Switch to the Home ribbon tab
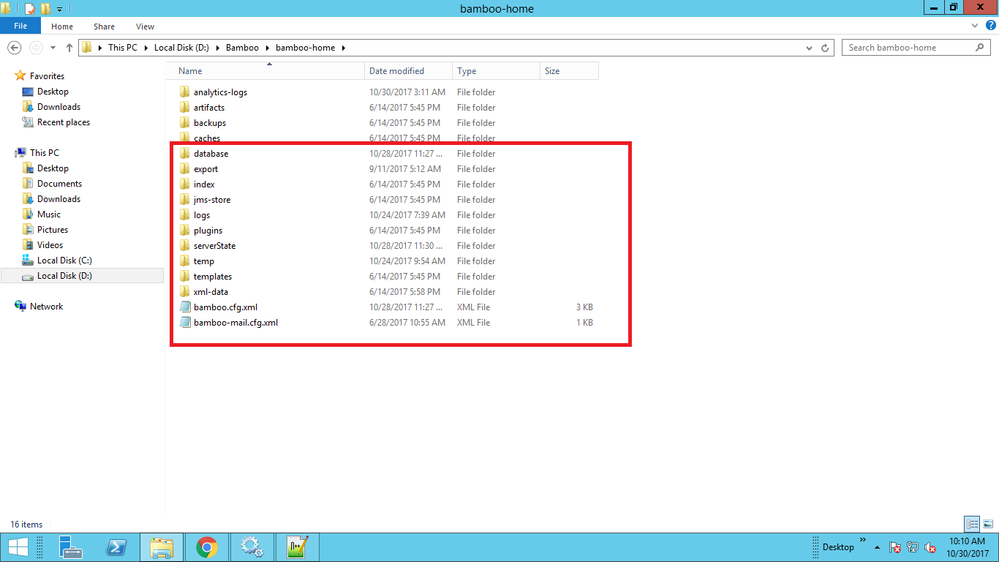This screenshot has width=999, height=562. [x=62, y=26]
